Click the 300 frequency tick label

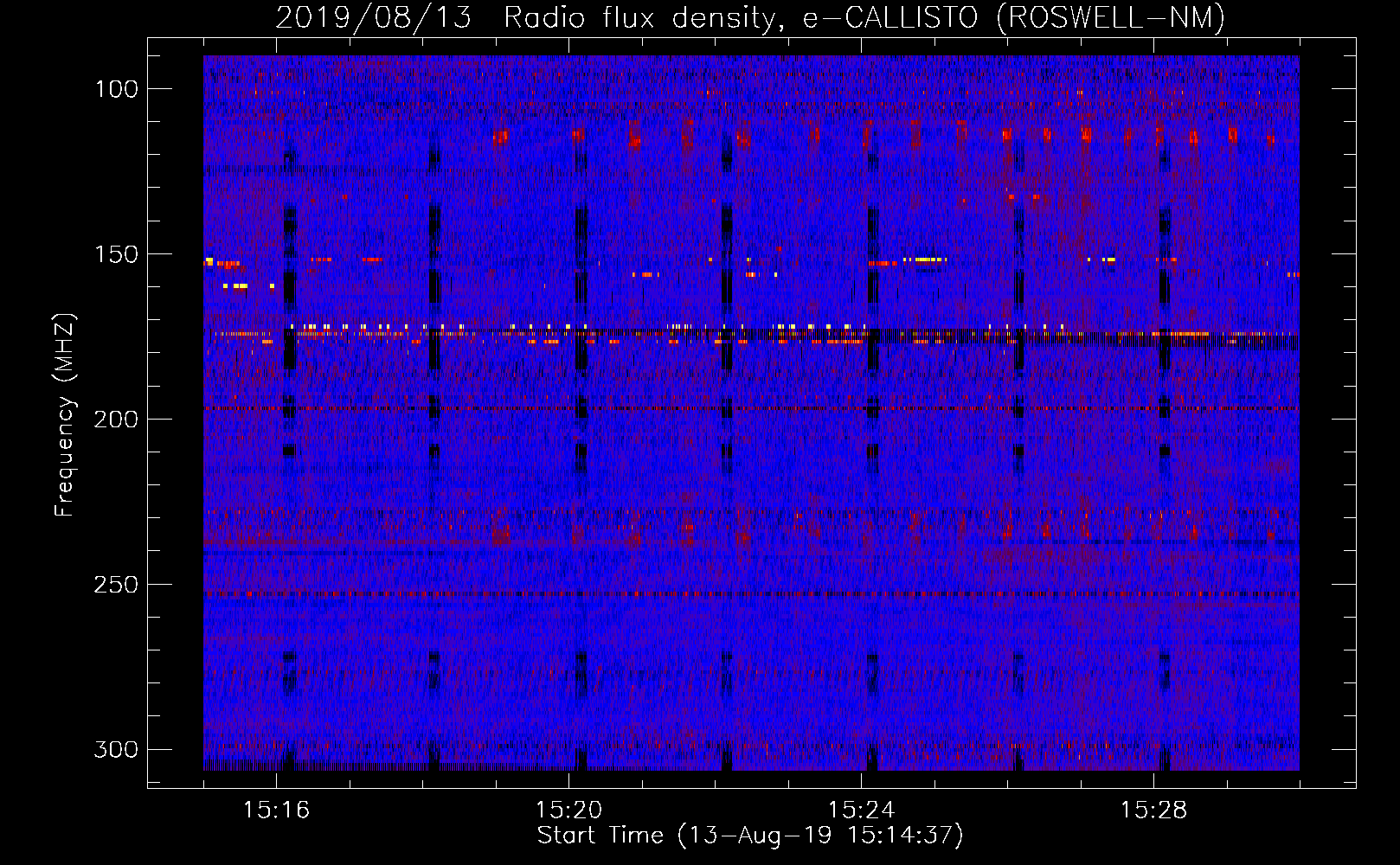116,749
